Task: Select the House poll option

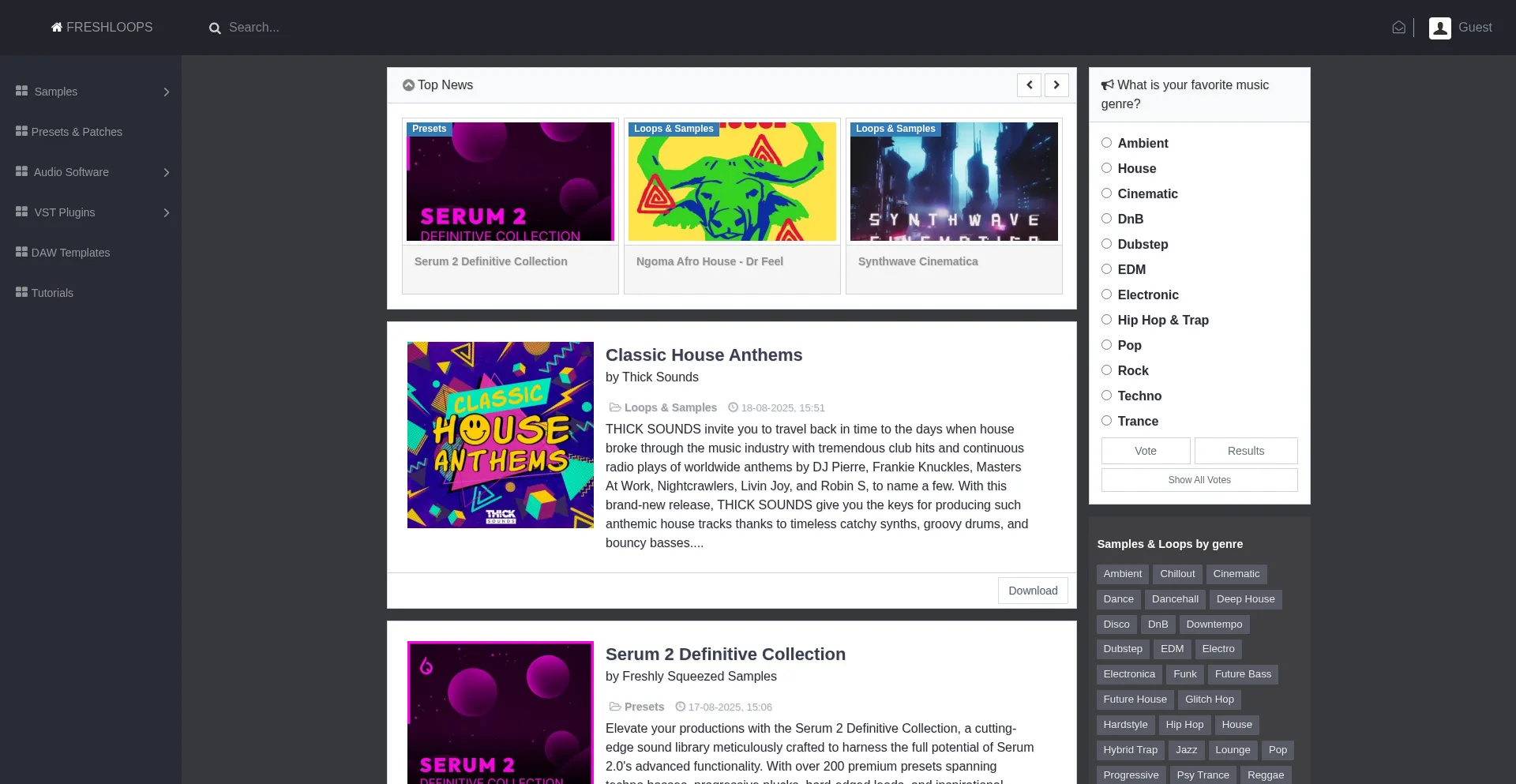Action: 1106,168
